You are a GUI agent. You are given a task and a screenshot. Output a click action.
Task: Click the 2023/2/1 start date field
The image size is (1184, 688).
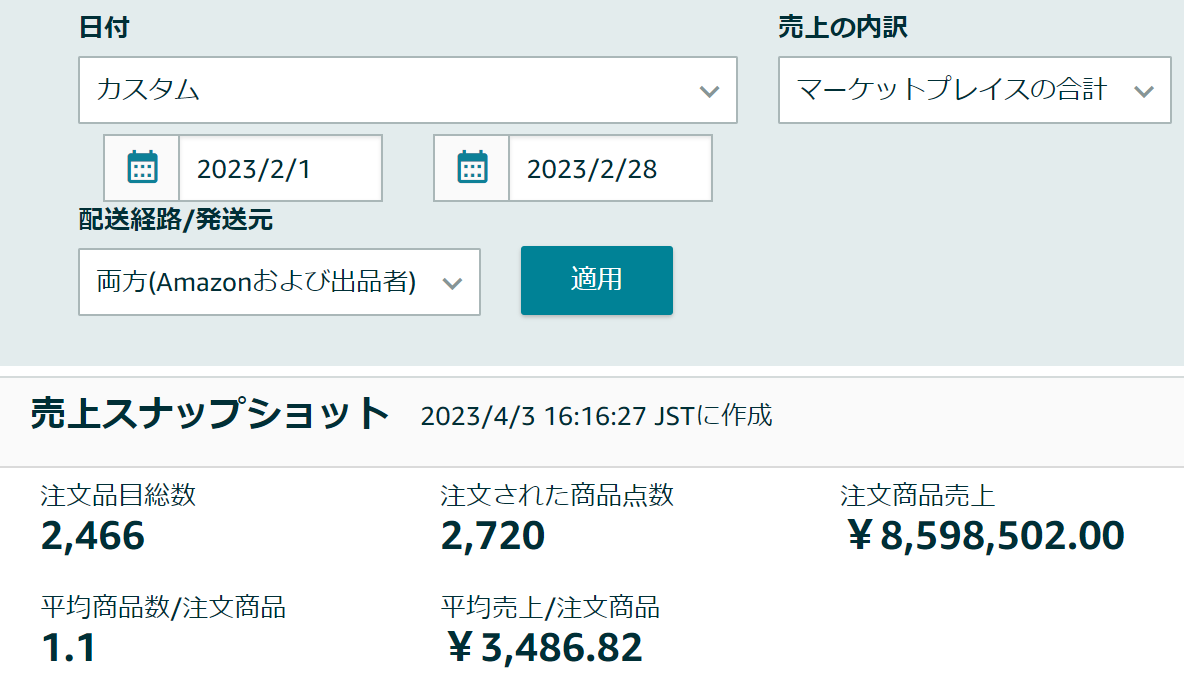coord(280,168)
